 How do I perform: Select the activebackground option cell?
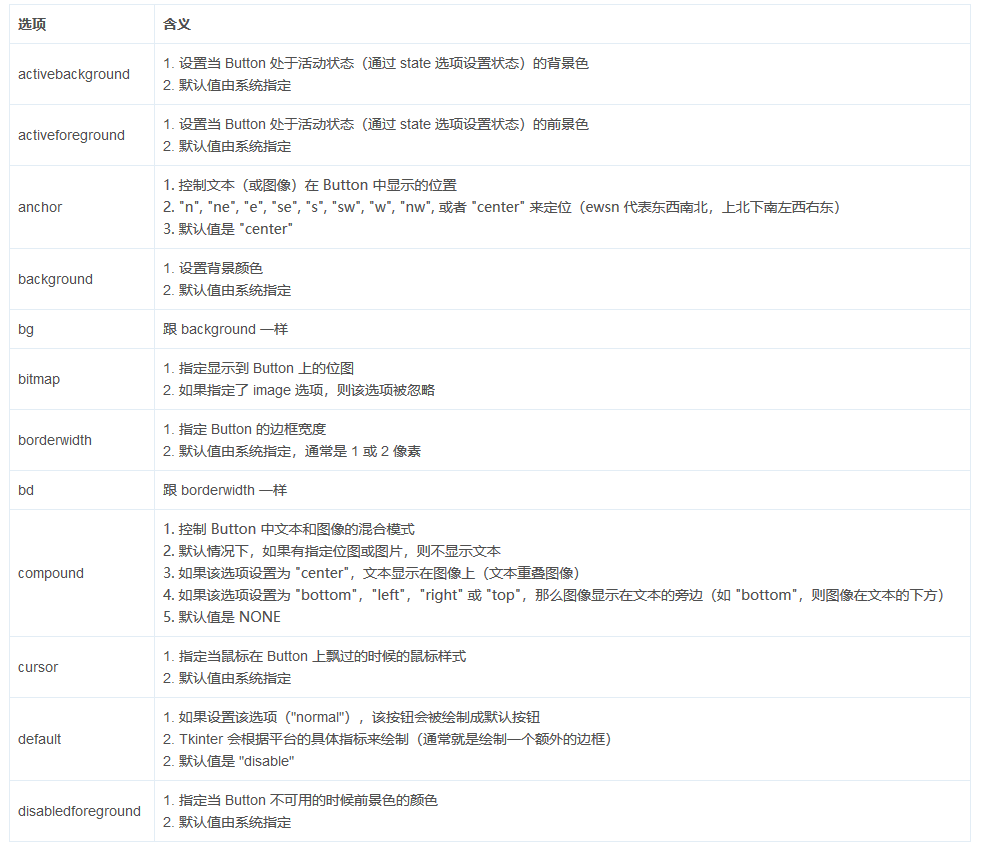click(x=73, y=74)
